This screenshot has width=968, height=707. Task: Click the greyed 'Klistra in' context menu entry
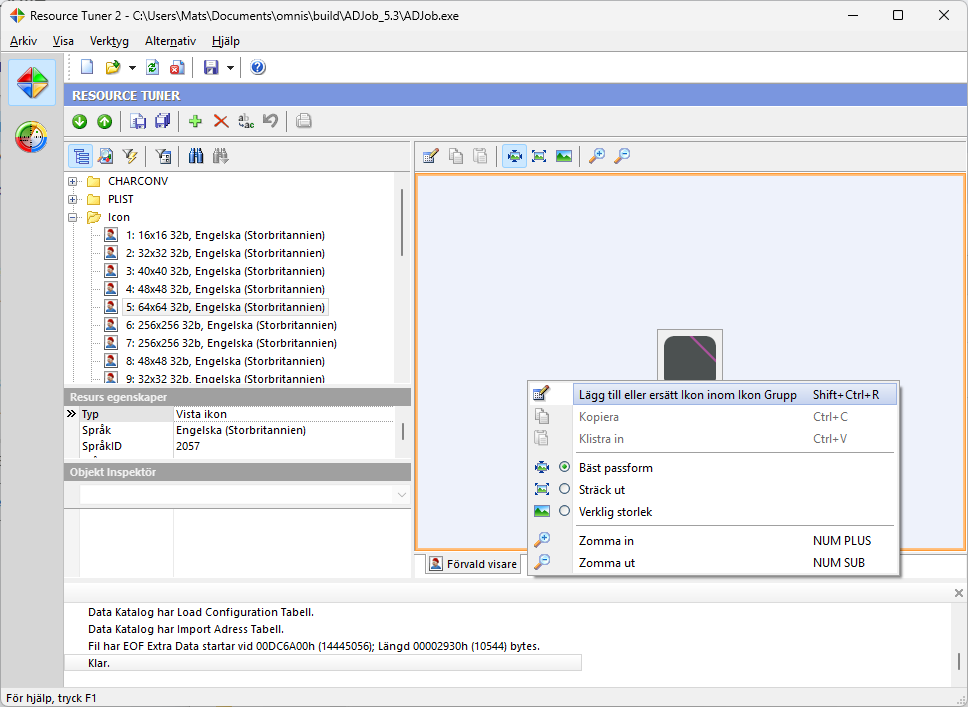[x=715, y=439]
